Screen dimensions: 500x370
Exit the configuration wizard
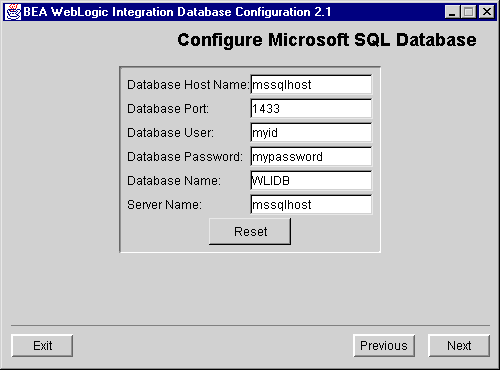pyautogui.click(x=42, y=346)
